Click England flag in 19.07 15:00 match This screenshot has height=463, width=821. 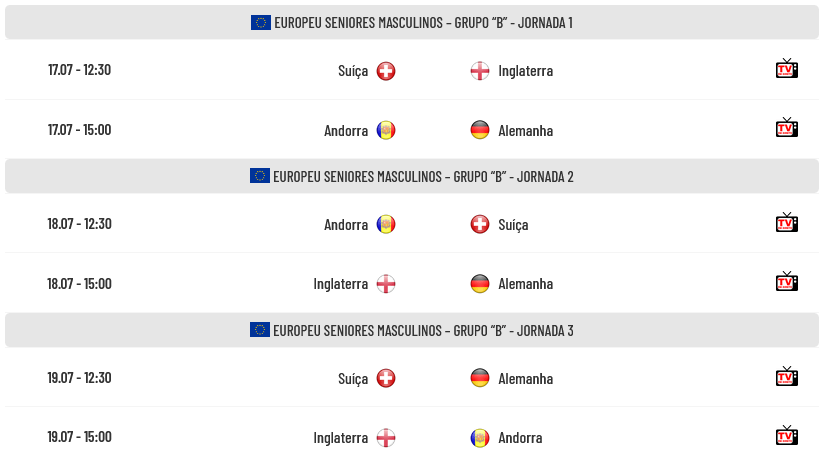click(x=386, y=438)
